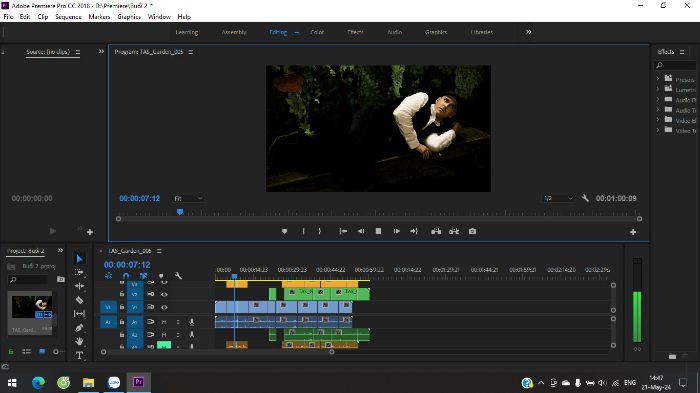Switch to the Color workspace
Image resolution: width=700 pixels, height=393 pixels.
(317, 32)
